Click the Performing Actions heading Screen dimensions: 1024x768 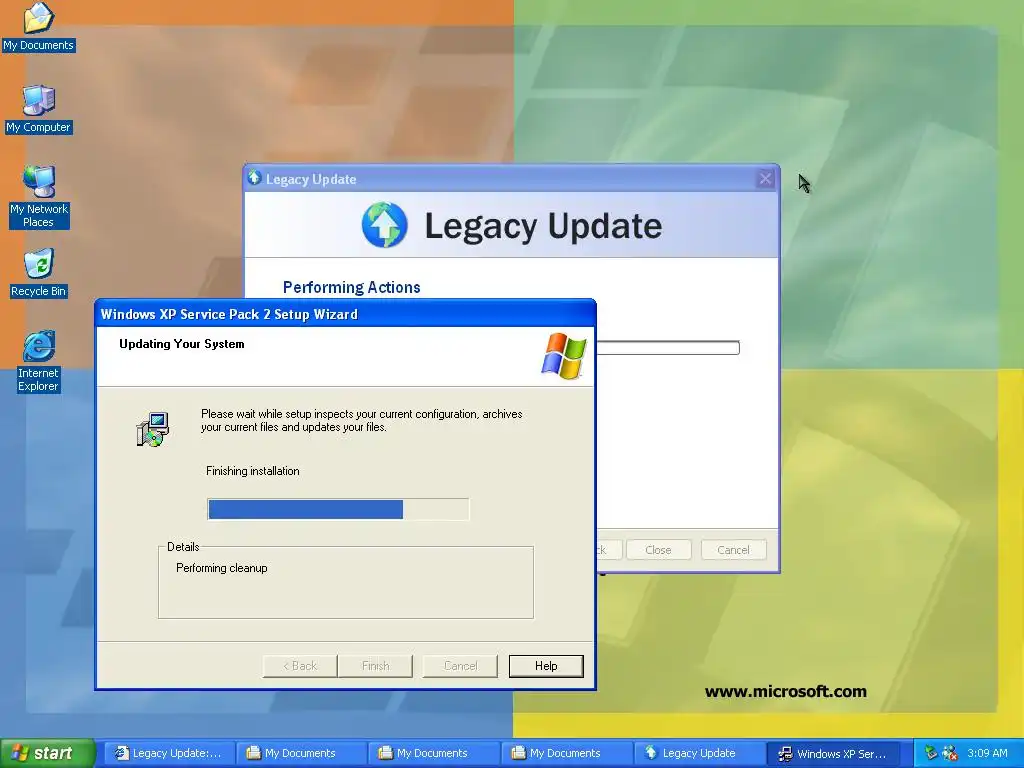click(x=351, y=287)
